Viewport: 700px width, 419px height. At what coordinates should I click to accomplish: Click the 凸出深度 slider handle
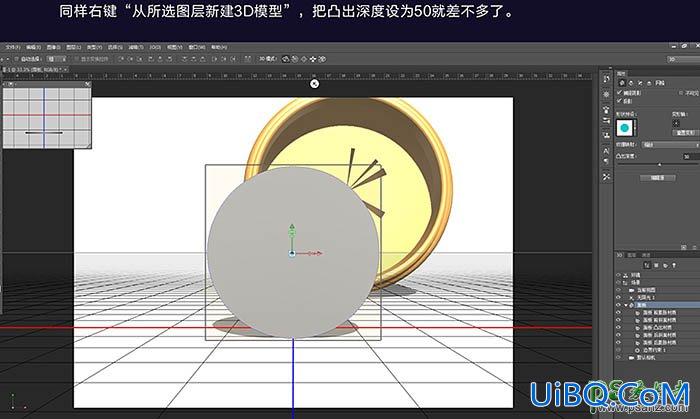pos(660,165)
